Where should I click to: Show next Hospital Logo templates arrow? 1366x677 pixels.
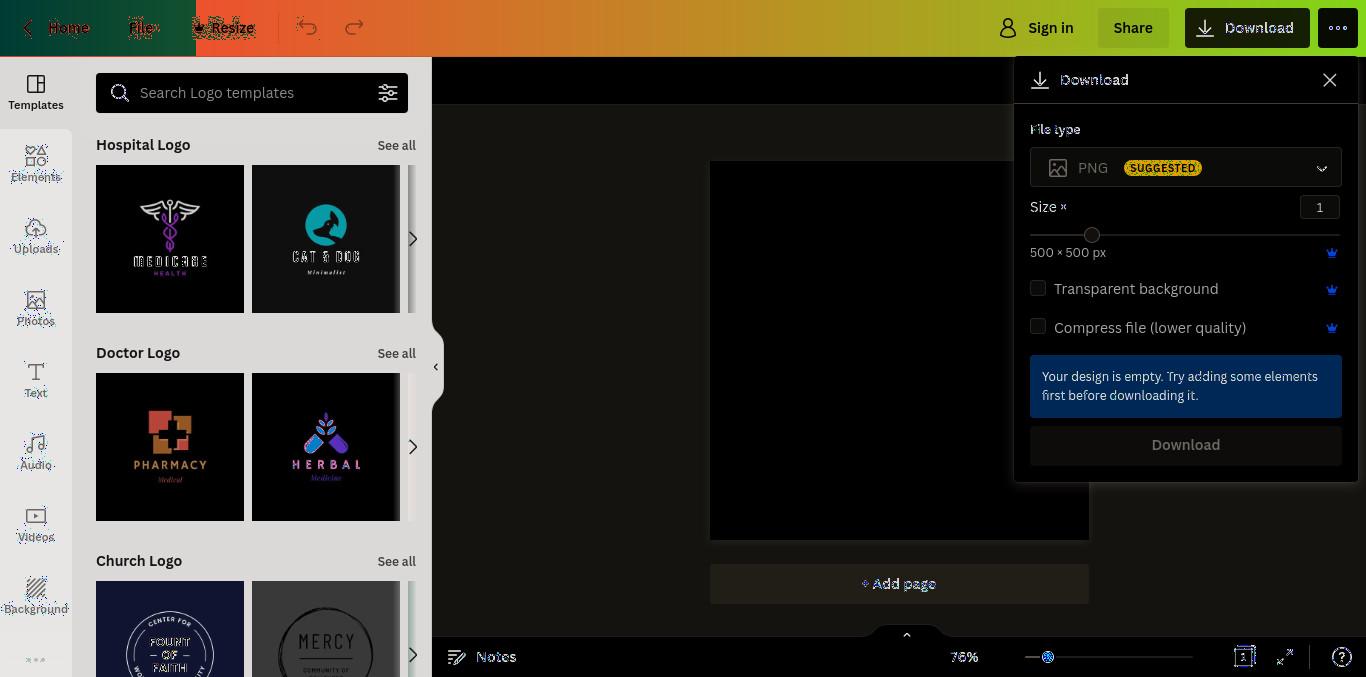pos(412,239)
